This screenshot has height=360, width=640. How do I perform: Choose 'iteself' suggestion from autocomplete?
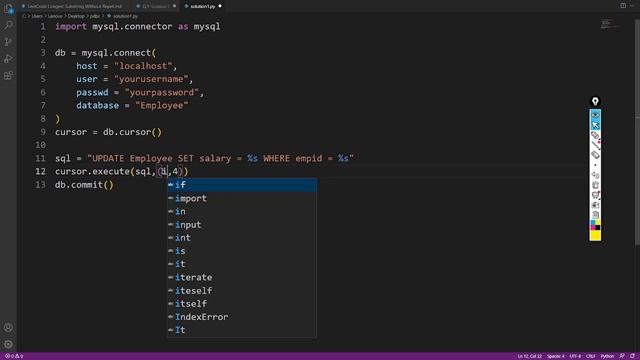(242, 291)
